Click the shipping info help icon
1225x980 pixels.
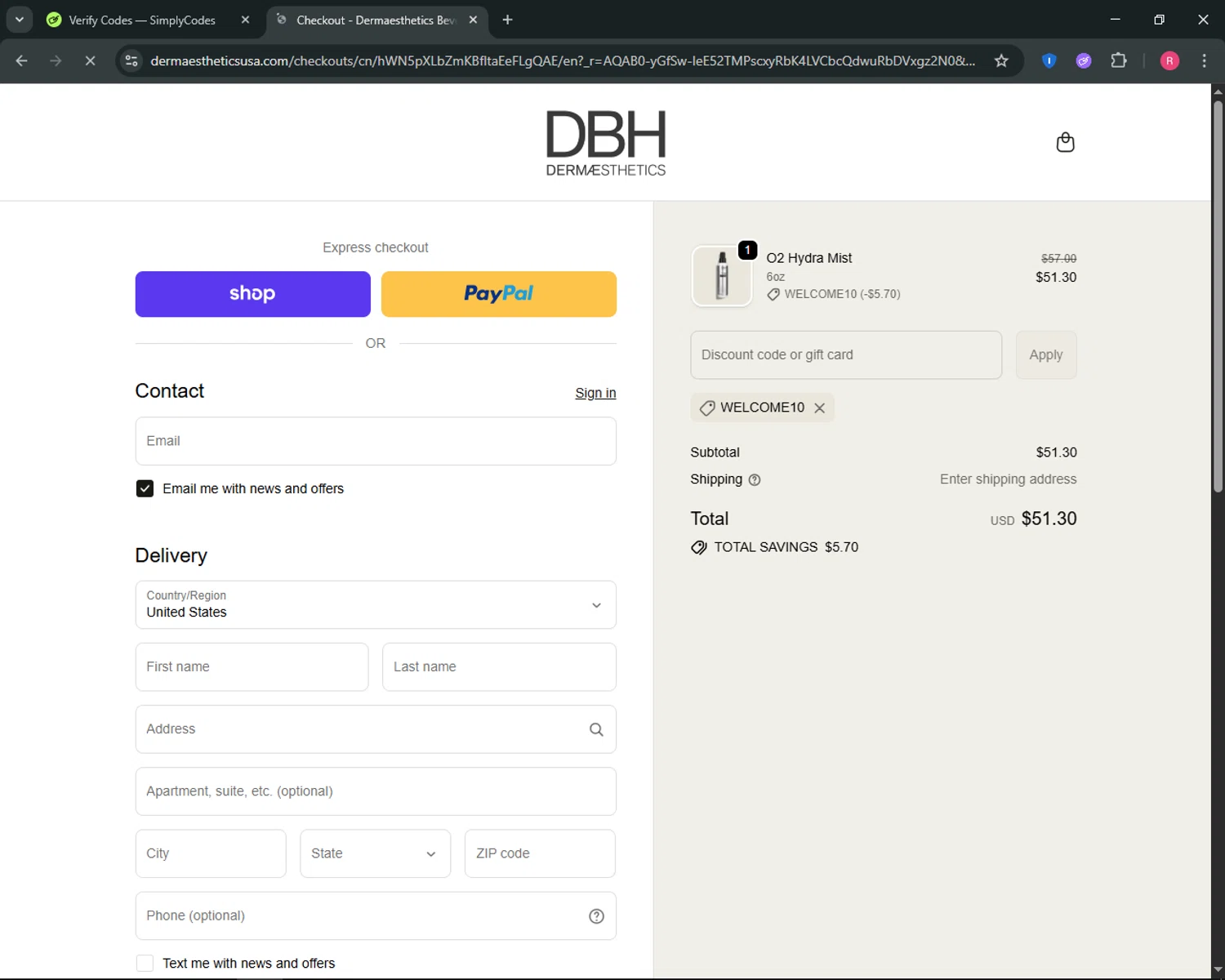pos(755,479)
